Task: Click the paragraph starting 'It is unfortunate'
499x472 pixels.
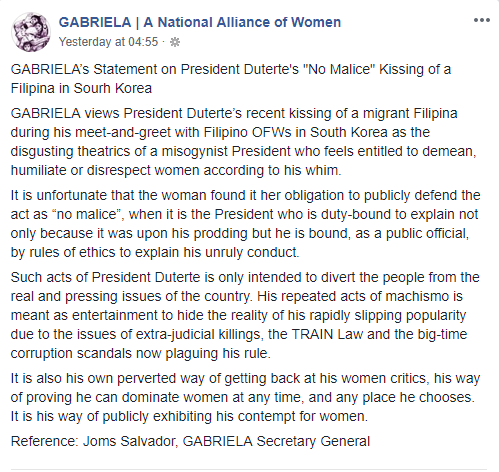Action: [245, 224]
